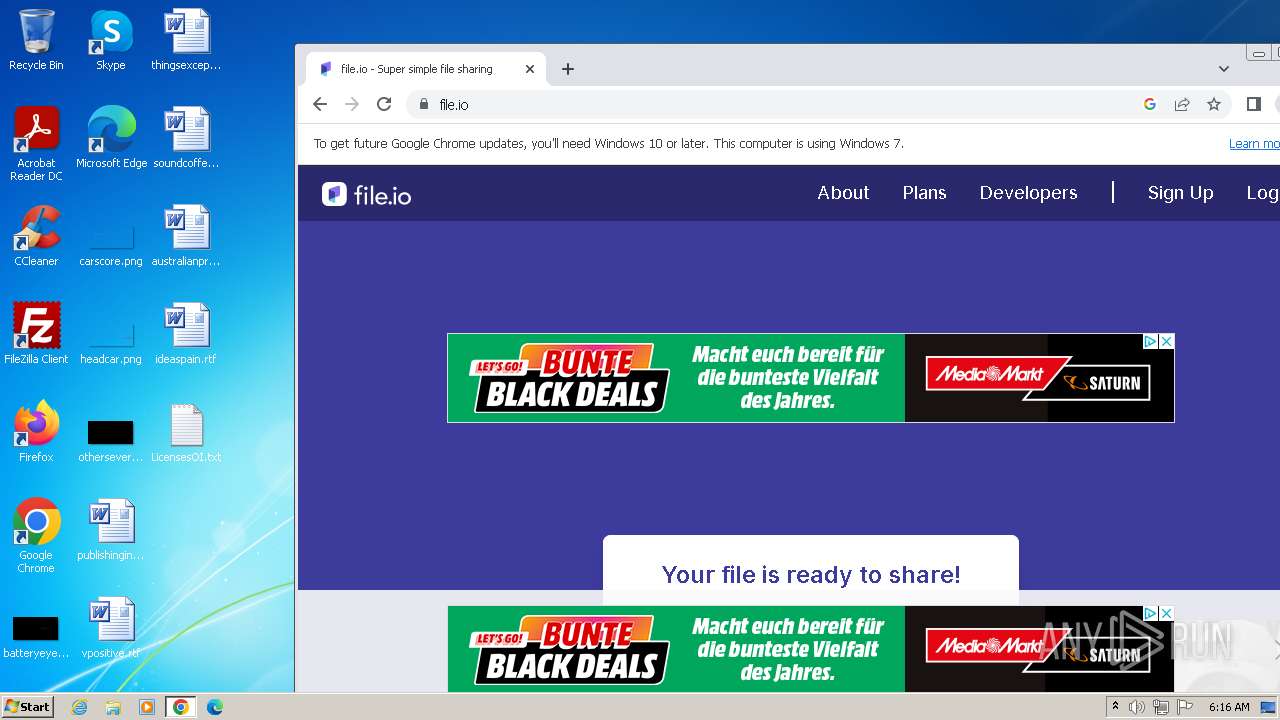The image size is (1280, 720).
Task: Click the network tray icon
Action: 1161,707
